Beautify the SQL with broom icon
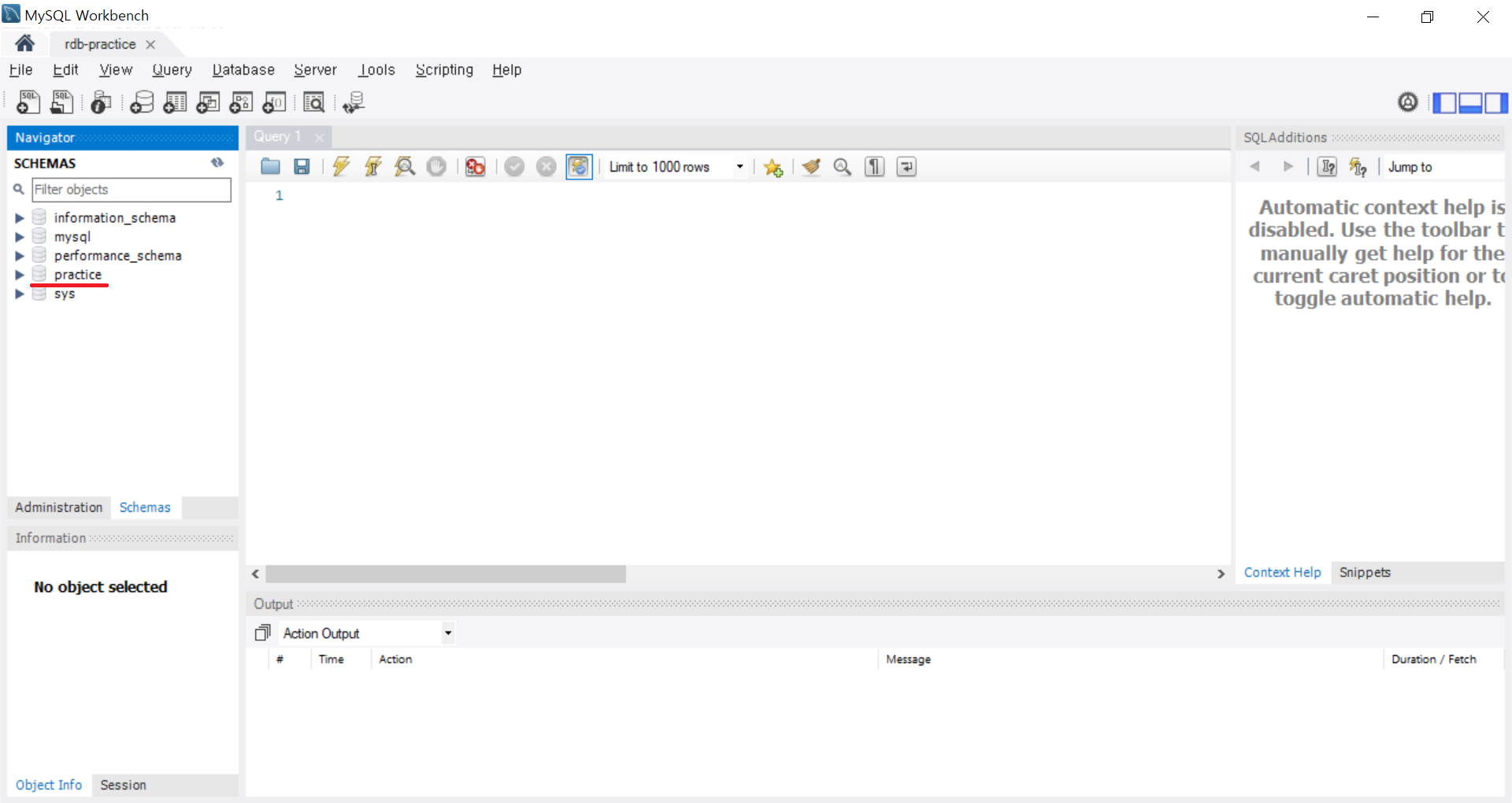Image resolution: width=1512 pixels, height=803 pixels. coord(811,167)
